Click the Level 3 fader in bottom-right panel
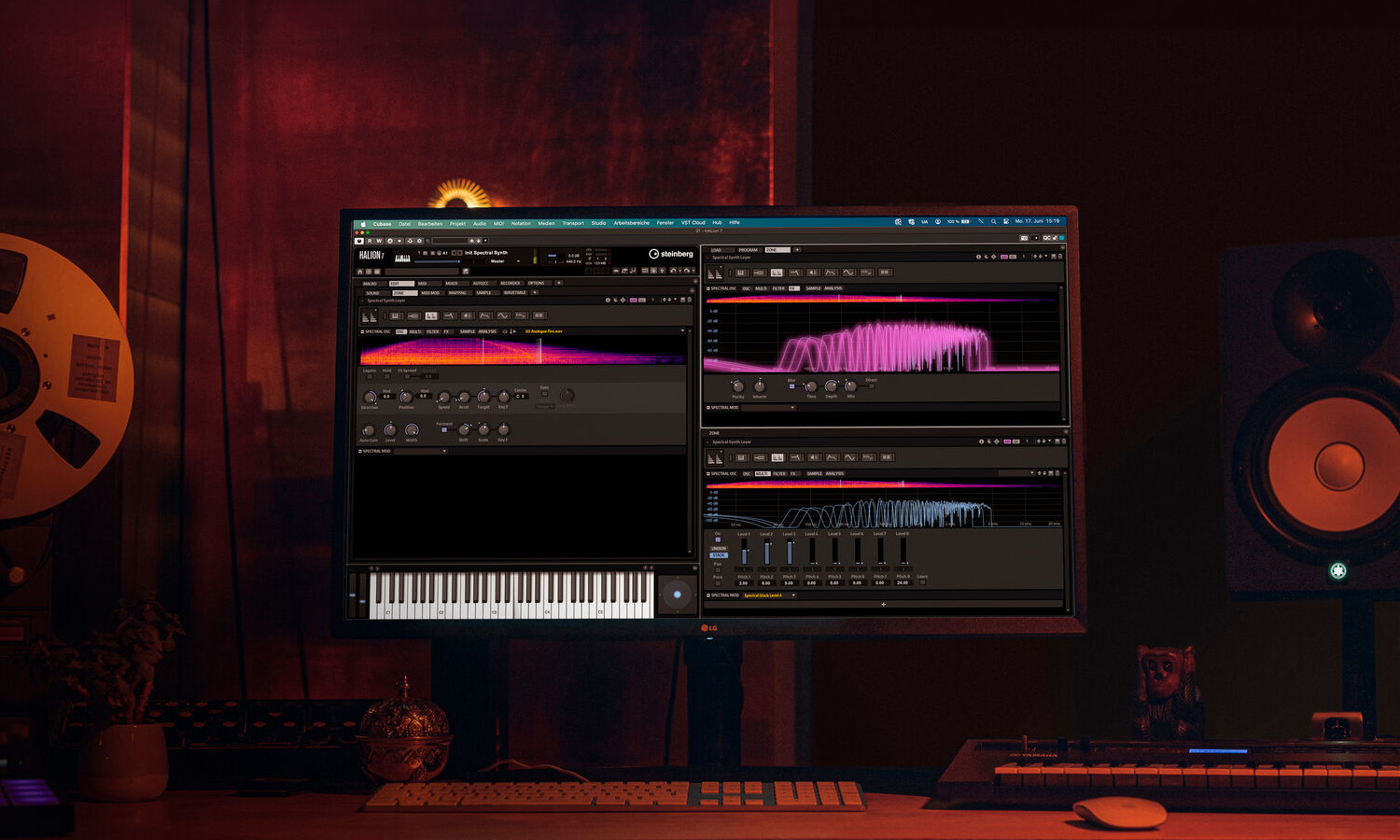This screenshot has width=1400, height=840. [790, 553]
